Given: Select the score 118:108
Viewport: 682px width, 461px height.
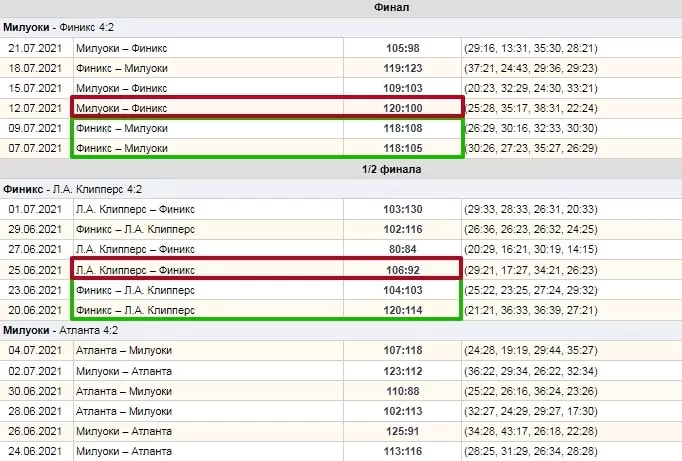Looking at the screenshot, I should tap(403, 128).
